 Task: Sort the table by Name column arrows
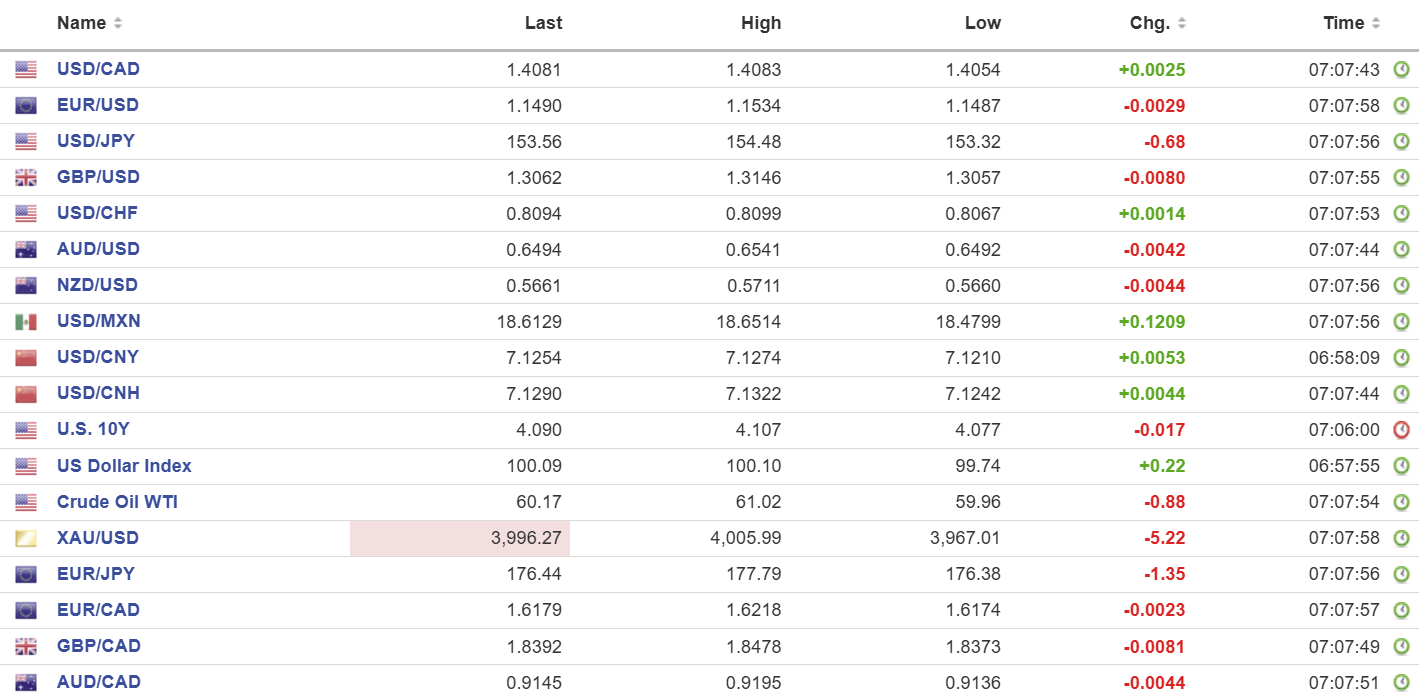[x=118, y=23]
